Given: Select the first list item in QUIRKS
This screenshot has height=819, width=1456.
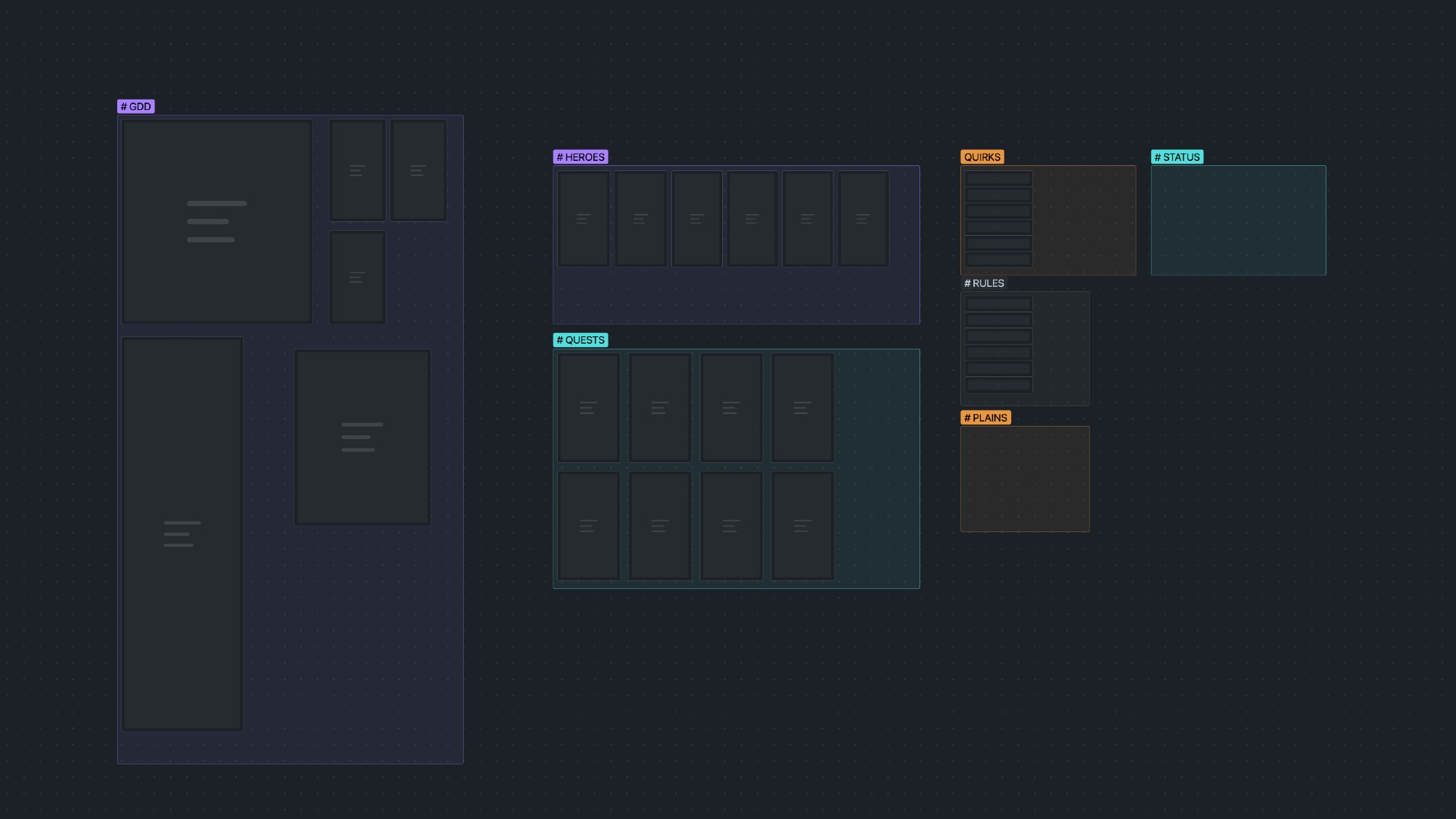Looking at the screenshot, I should tap(999, 179).
